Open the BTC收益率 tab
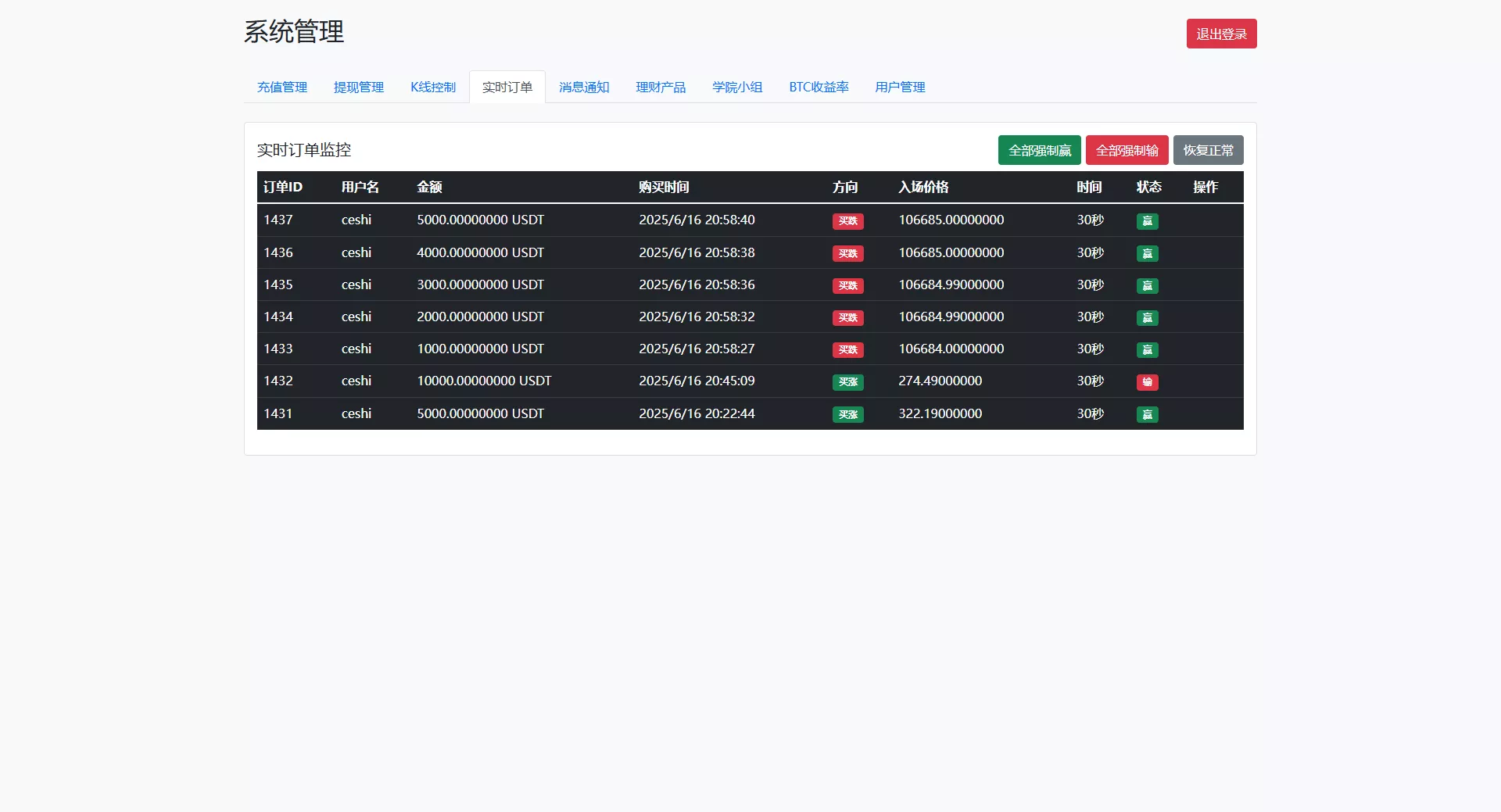The height and width of the screenshot is (812, 1501). pyautogui.click(x=819, y=88)
